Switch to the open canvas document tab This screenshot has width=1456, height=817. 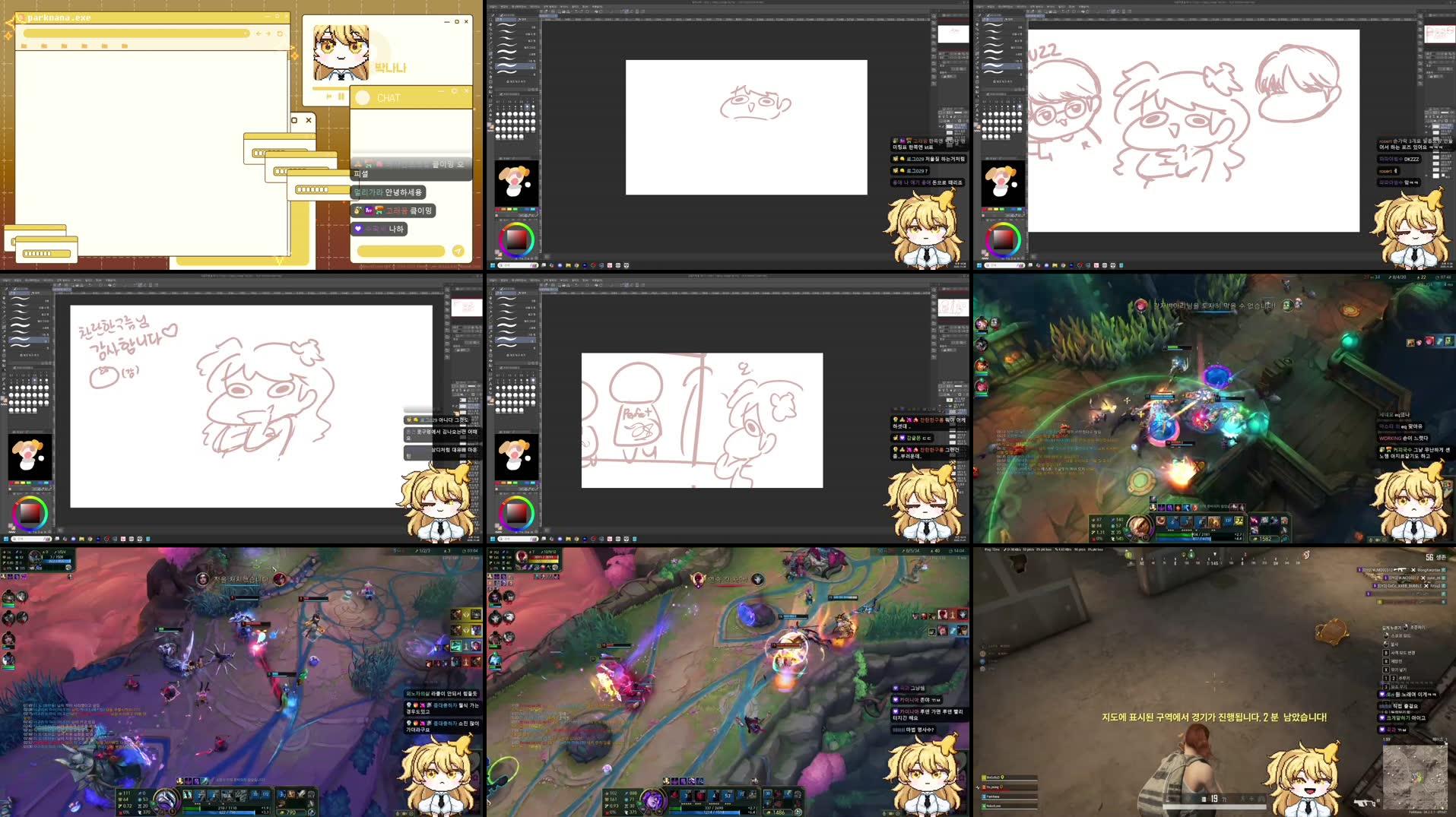coord(547,16)
